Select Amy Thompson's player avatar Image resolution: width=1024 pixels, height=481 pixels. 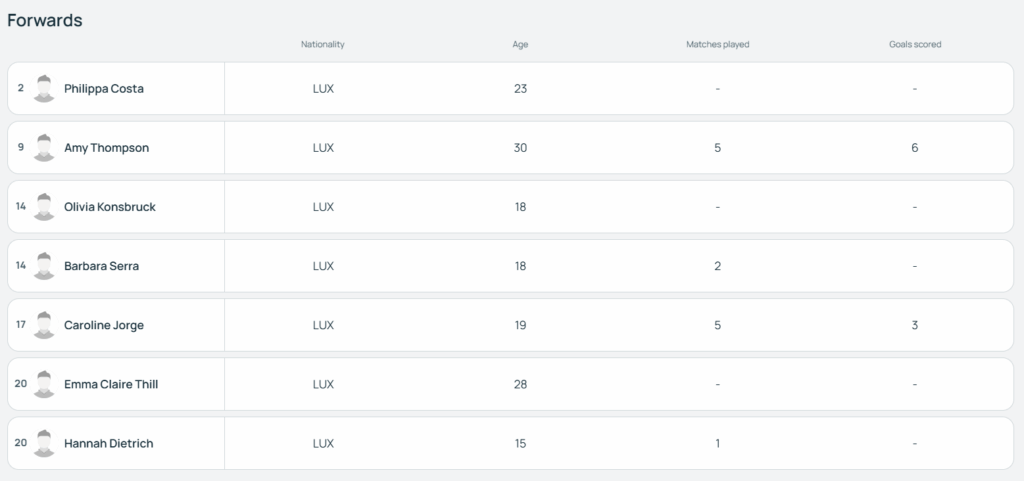tap(44, 148)
